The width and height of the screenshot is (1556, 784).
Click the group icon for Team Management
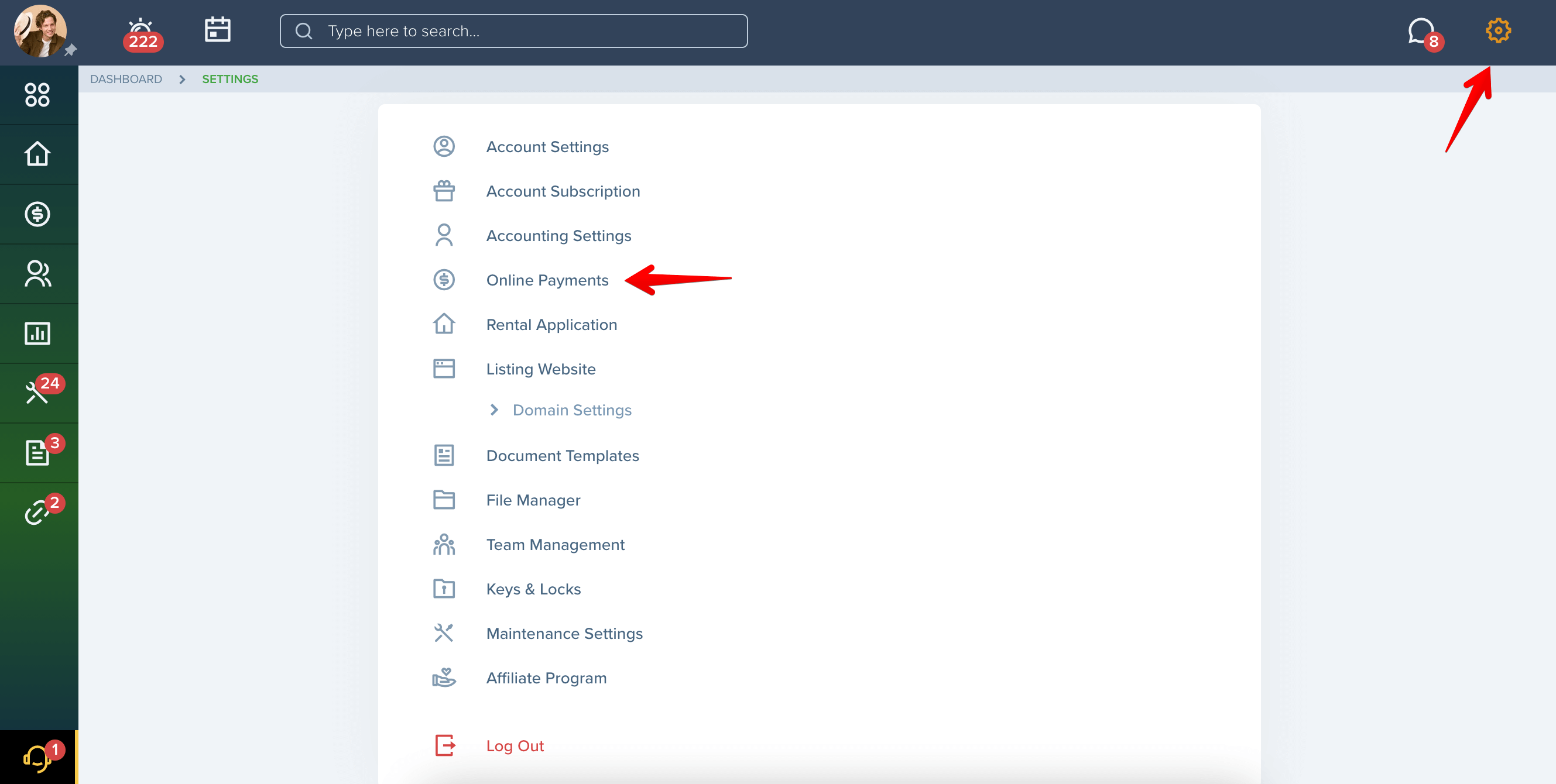[x=444, y=544]
